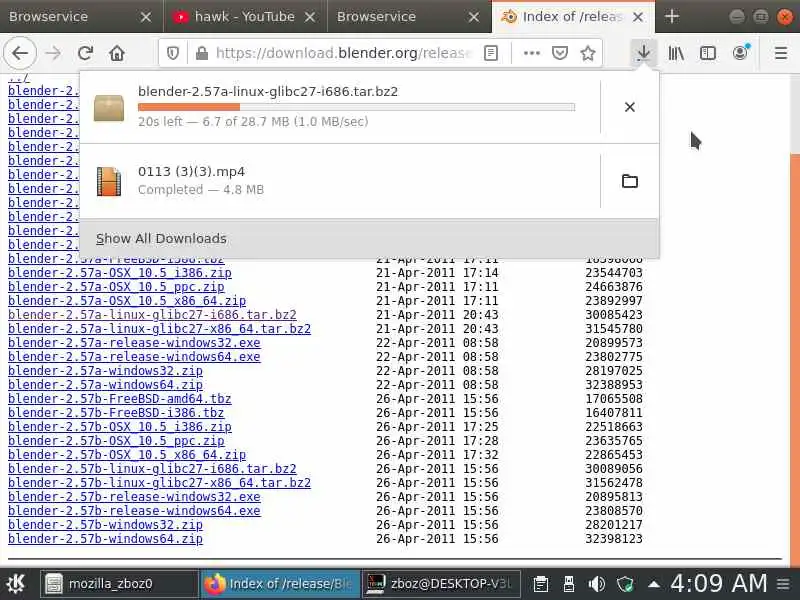Save page to Pocket icon
This screenshot has height=600, width=800.
click(560, 53)
